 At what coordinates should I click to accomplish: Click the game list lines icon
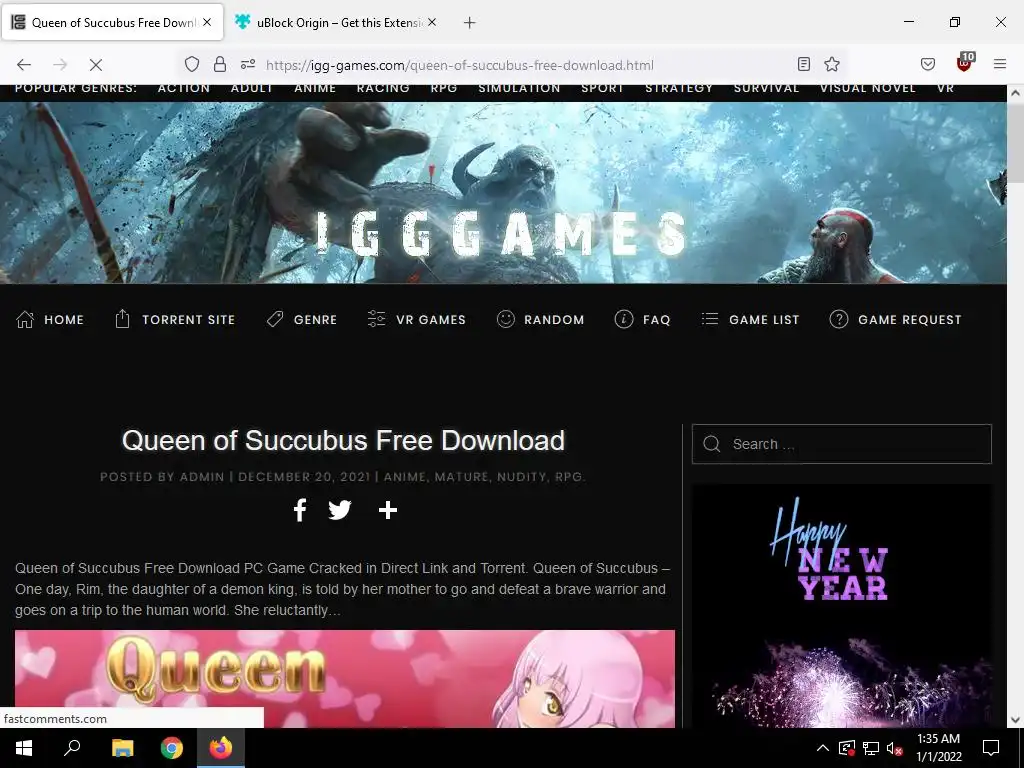click(710, 319)
